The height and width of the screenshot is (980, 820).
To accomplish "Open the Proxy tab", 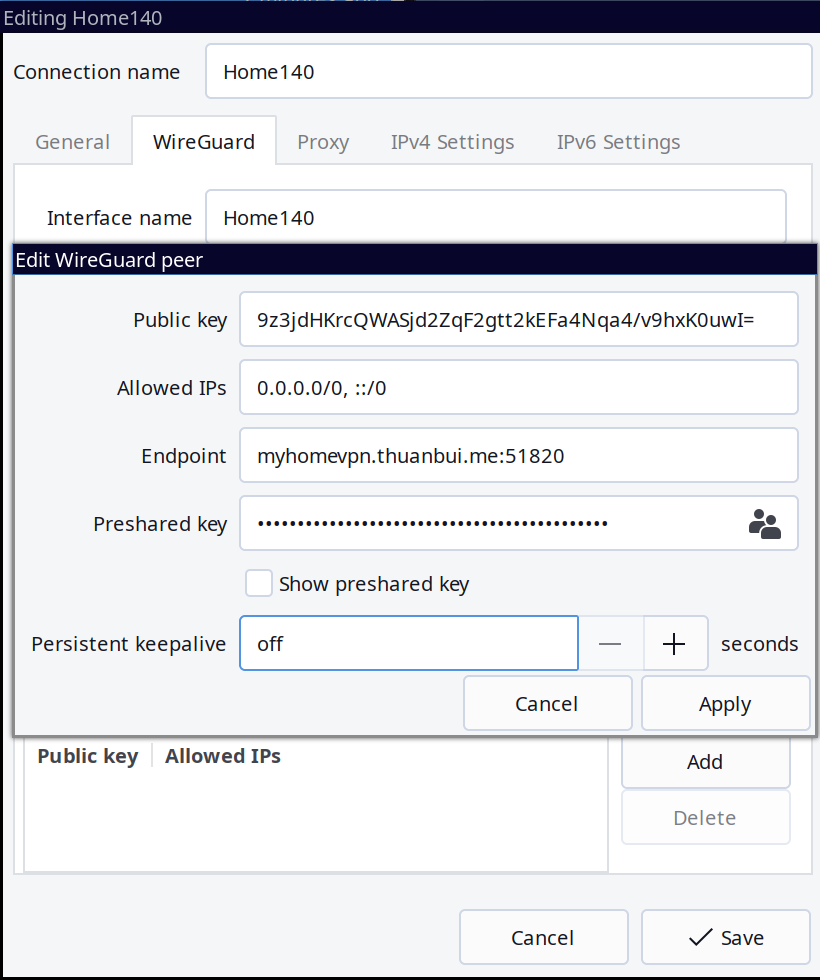I will point(323,142).
